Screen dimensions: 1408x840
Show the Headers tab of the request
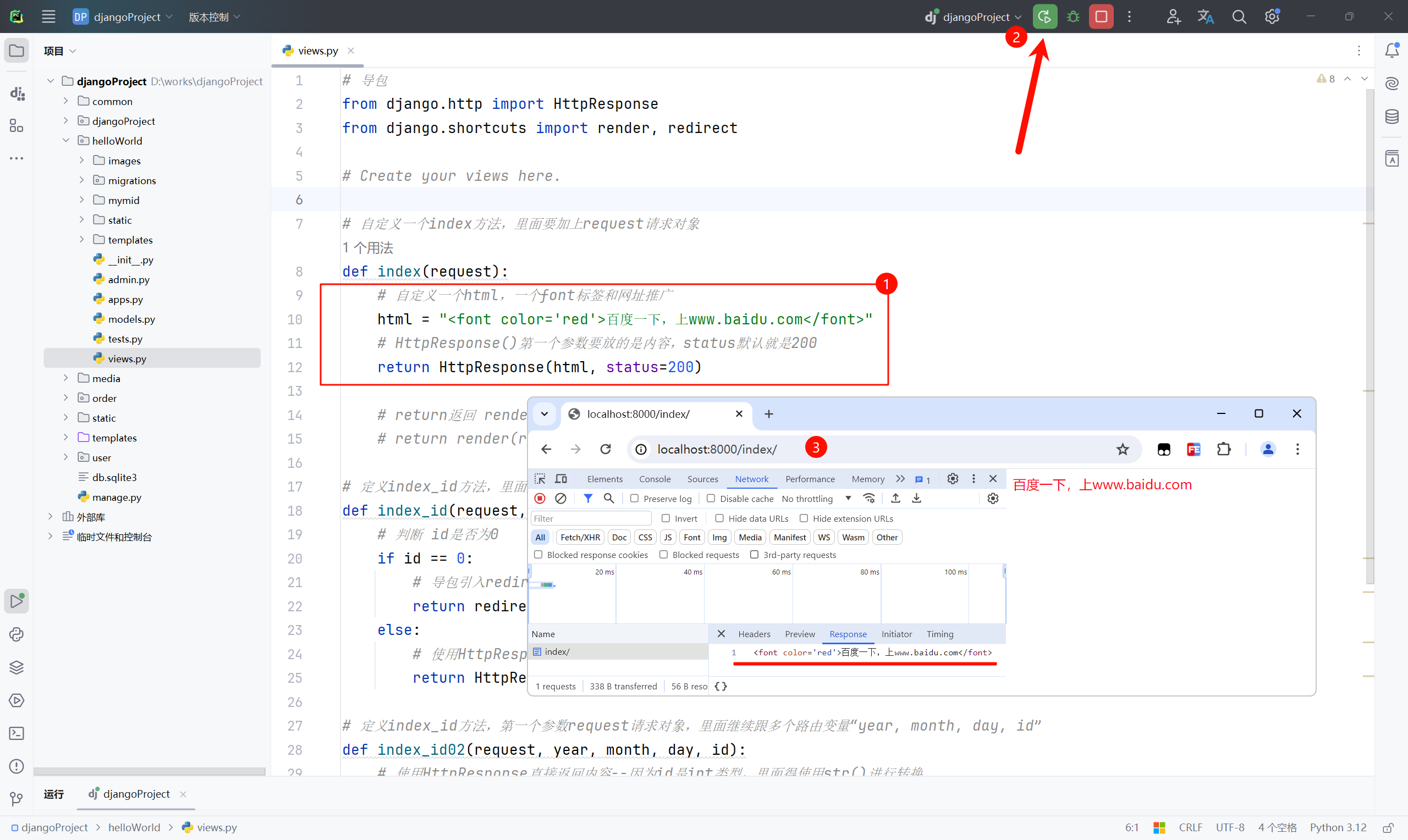(754, 634)
